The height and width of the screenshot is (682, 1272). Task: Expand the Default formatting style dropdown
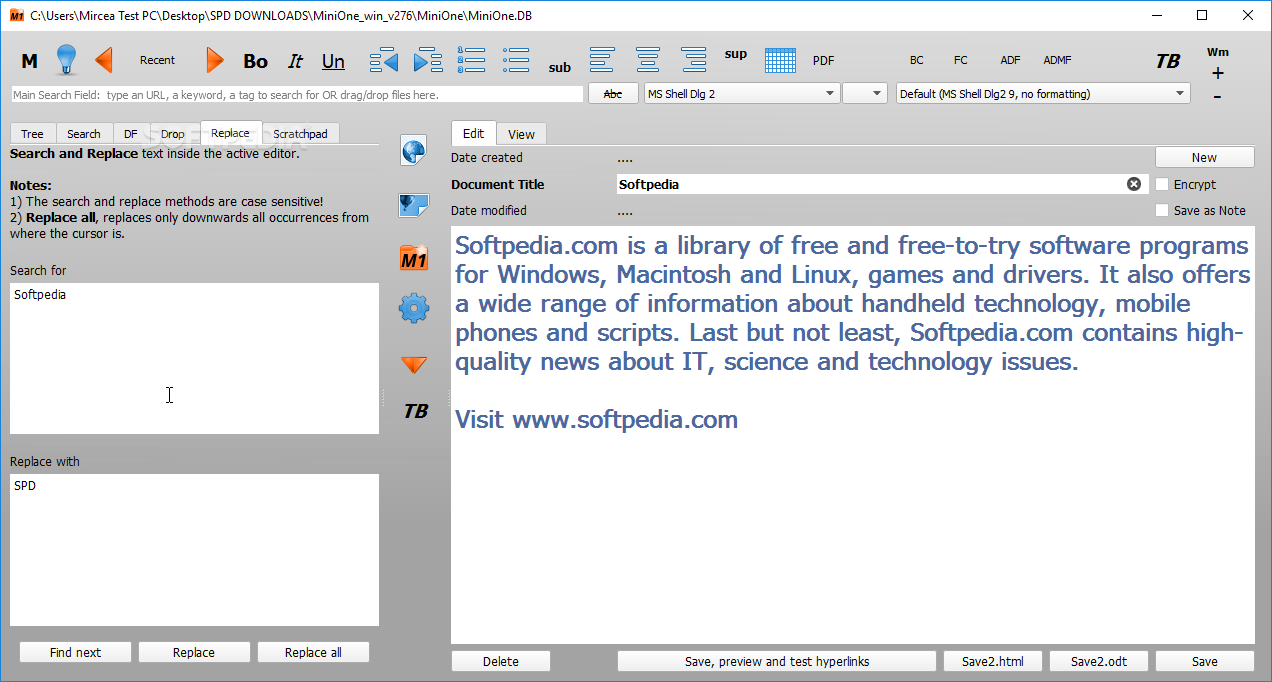coord(1043,94)
